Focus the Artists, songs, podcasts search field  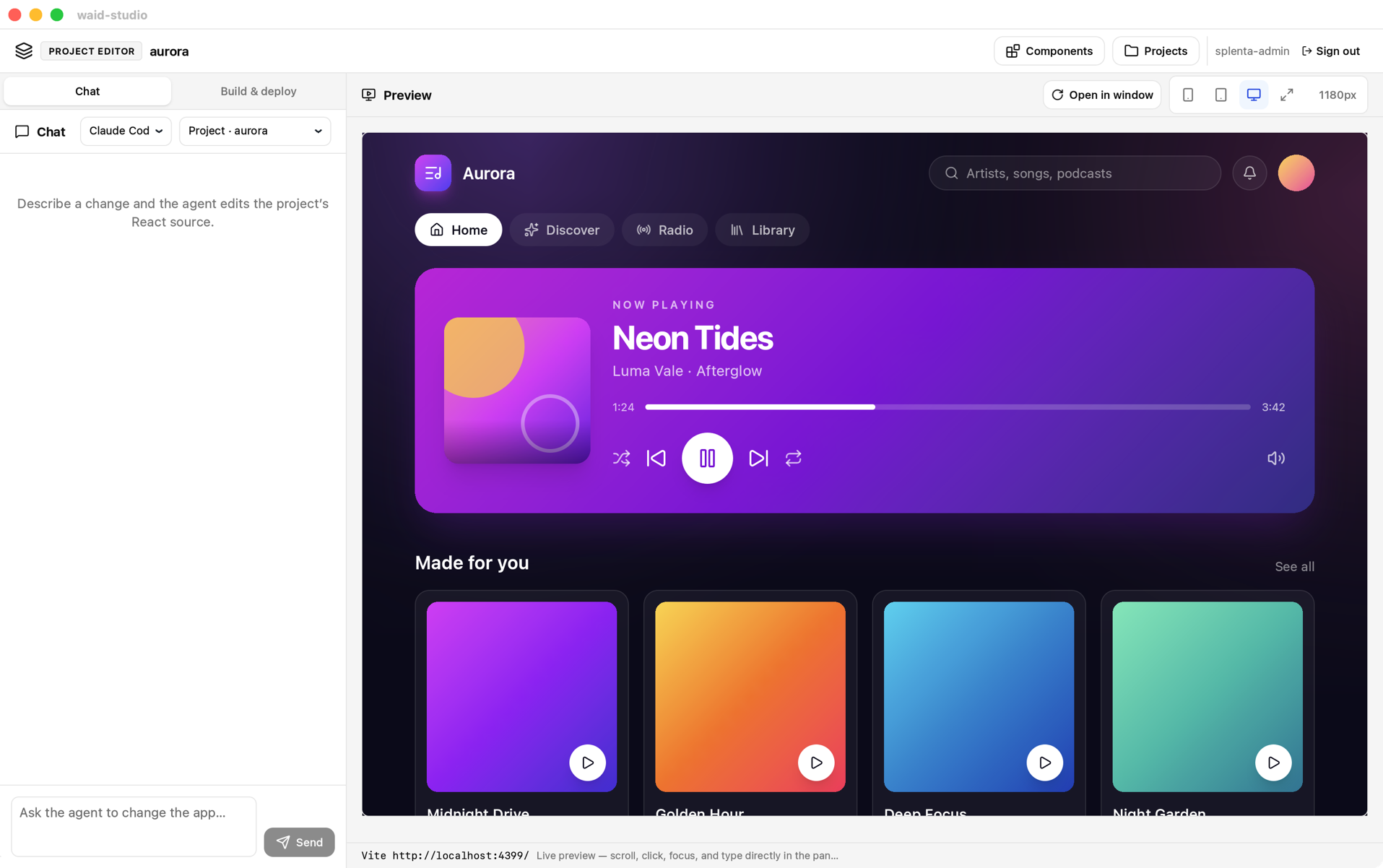1075,173
